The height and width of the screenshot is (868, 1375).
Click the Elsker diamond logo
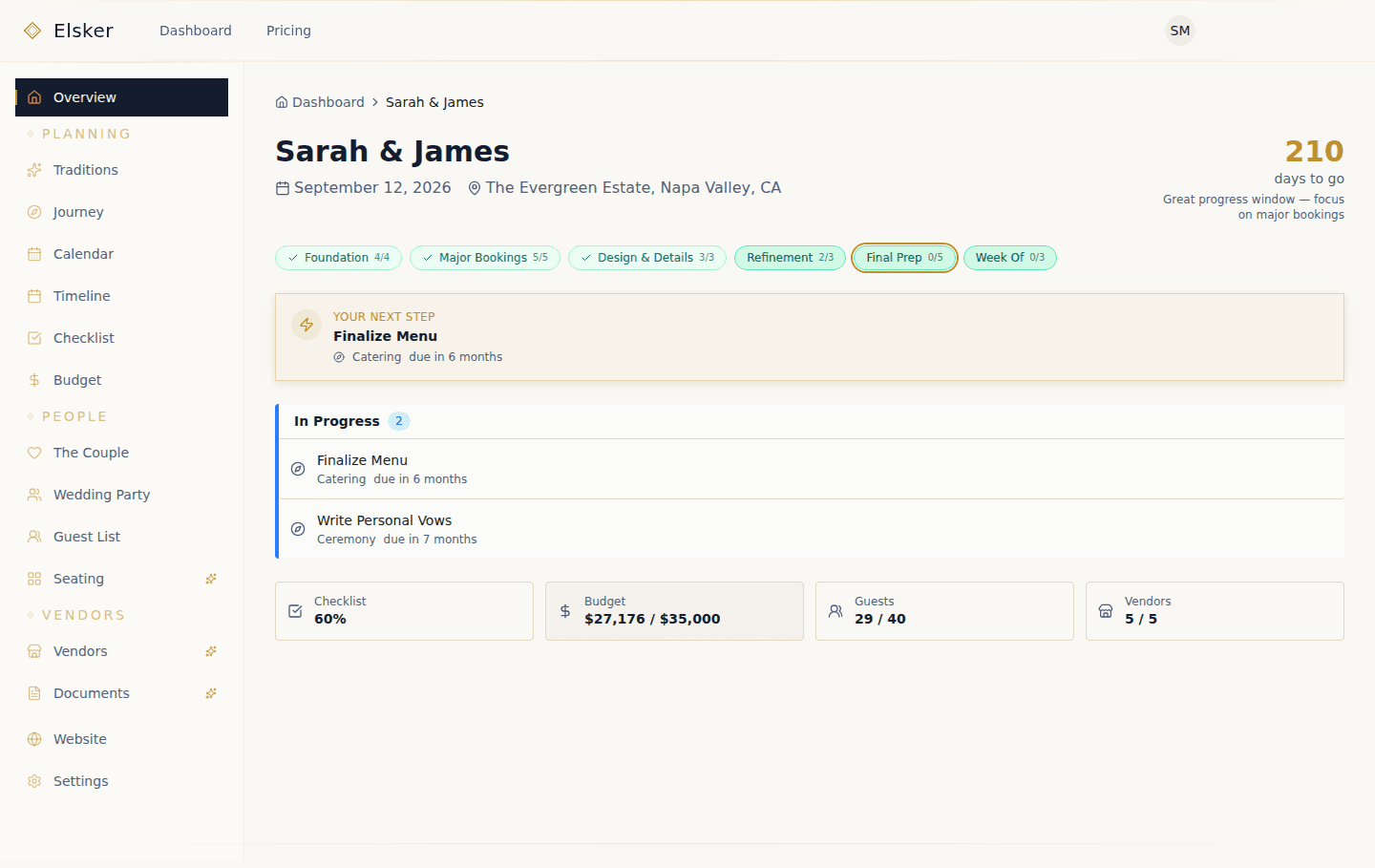pyautogui.click(x=33, y=30)
